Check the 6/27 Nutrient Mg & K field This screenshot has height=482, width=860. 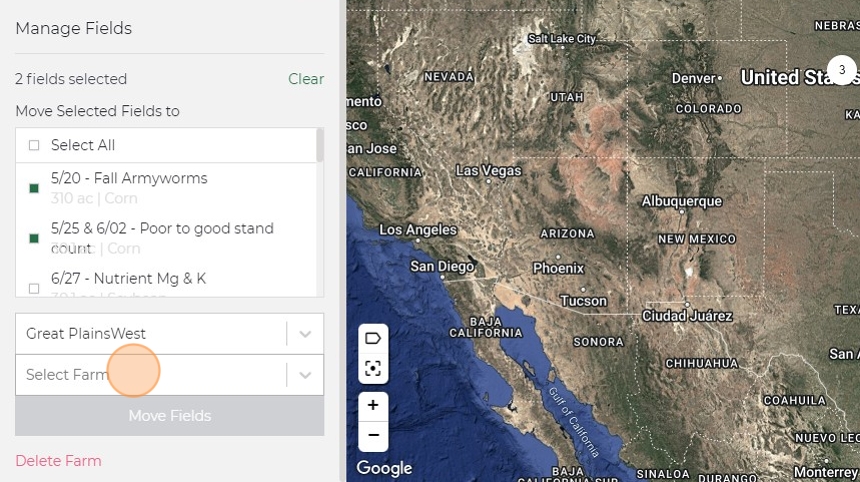[x=34, y=288]
